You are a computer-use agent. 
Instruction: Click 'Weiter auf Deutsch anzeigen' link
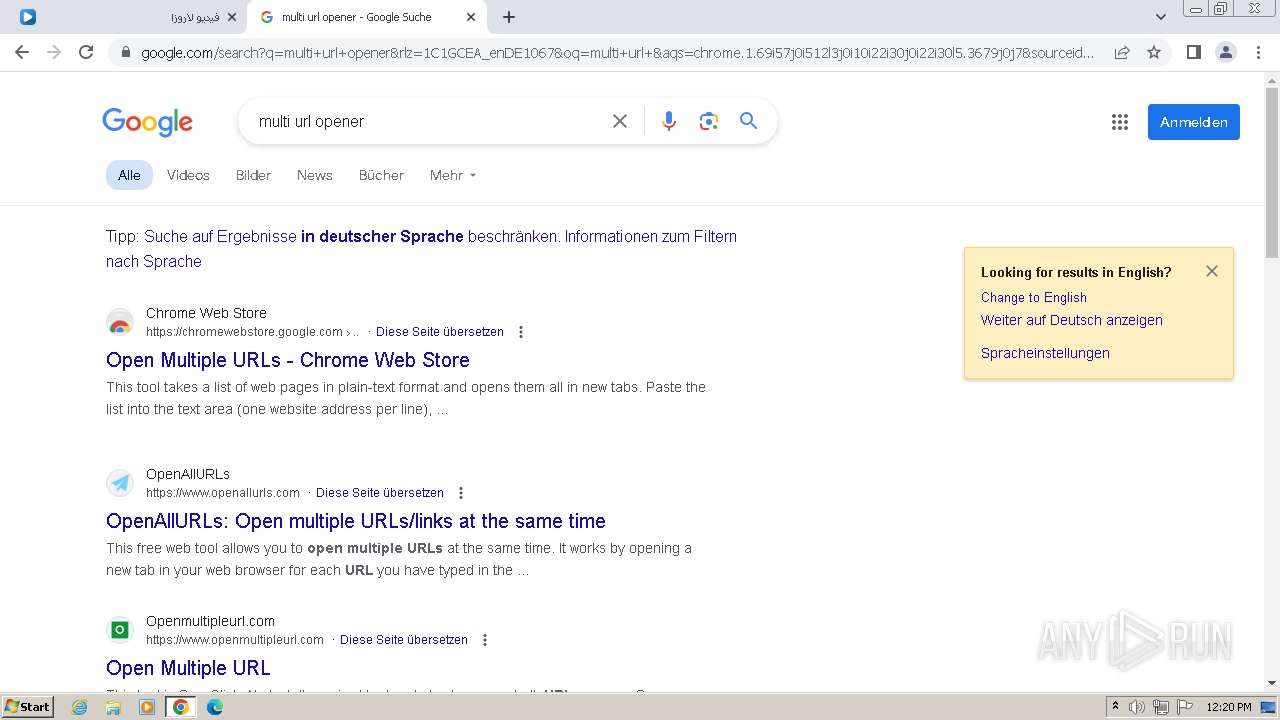[x=1072, y=320]
